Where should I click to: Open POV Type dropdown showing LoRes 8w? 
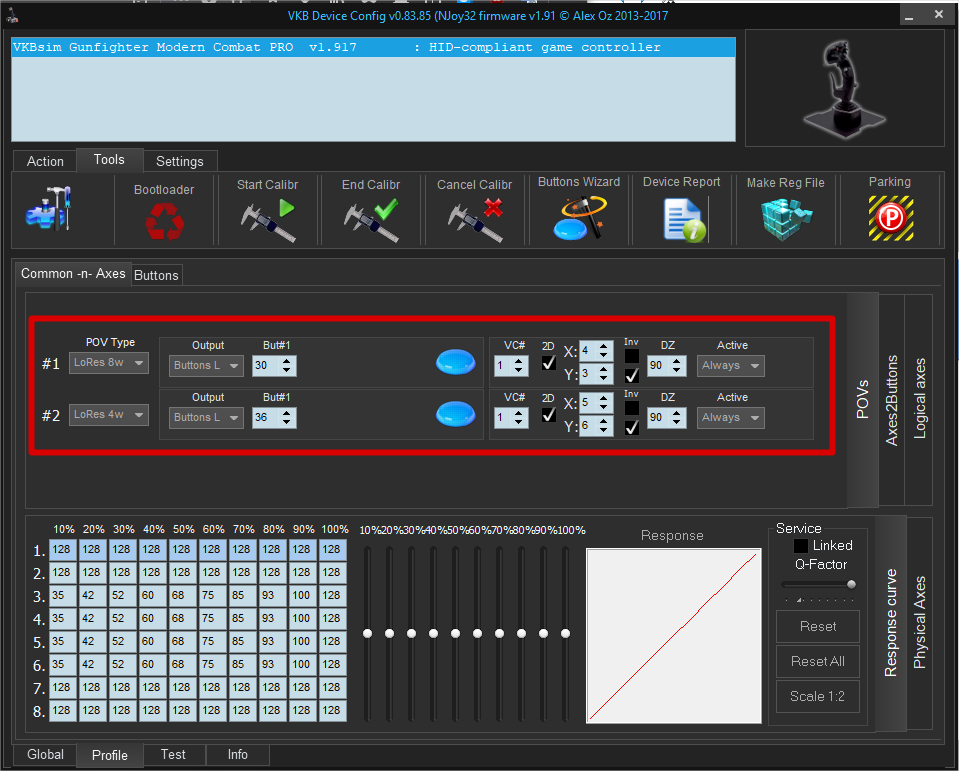tap(109, 363)
